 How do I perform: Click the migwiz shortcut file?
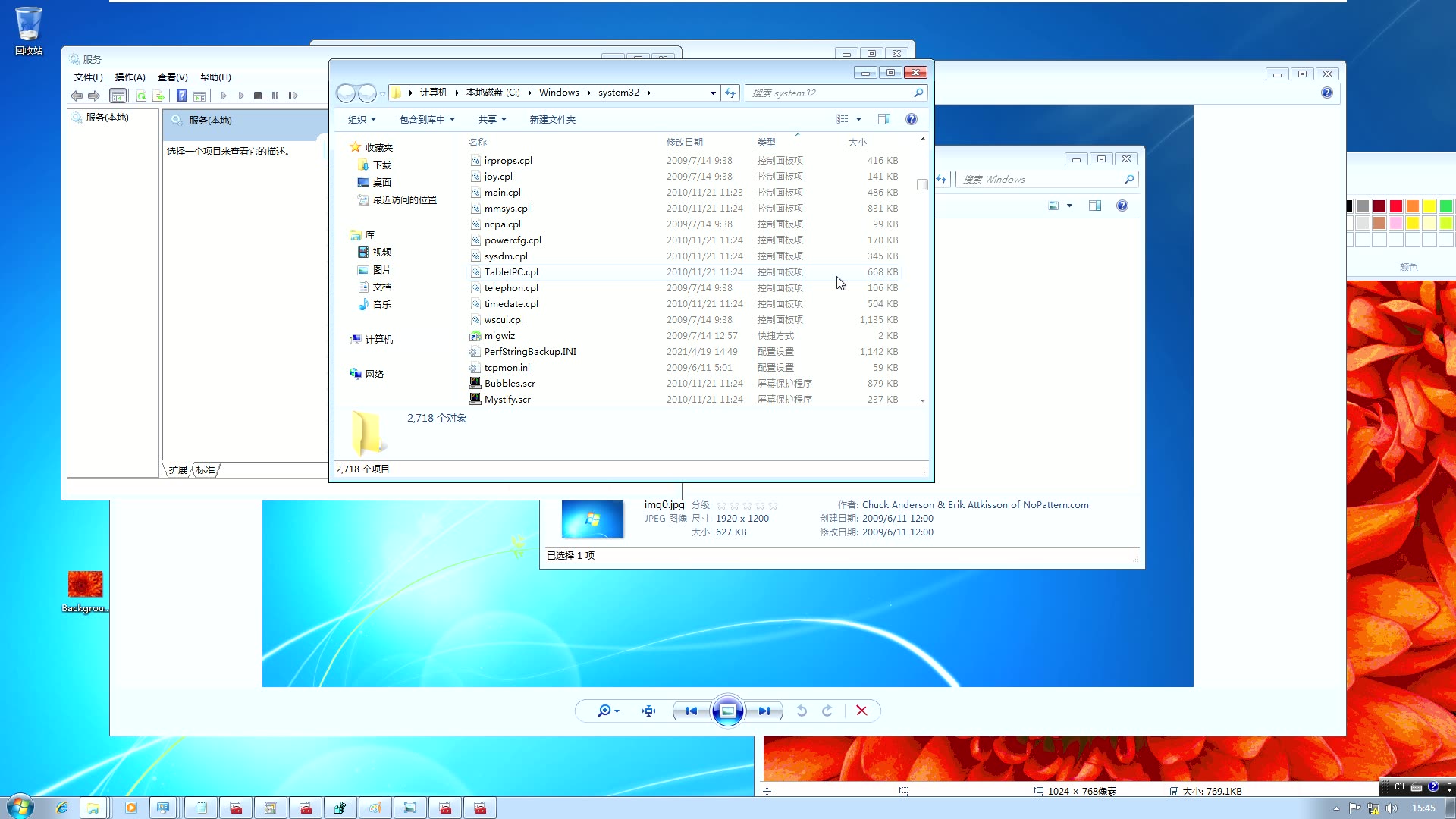tap(499, 335)
